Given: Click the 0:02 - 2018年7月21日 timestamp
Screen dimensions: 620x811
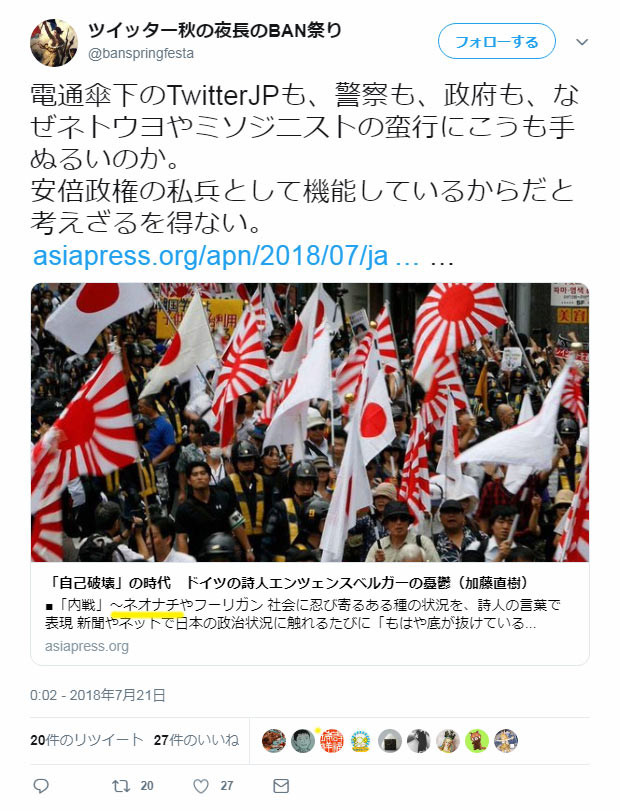Looking at the screenshot, I should pyautogui.click(x=98, y=695).
